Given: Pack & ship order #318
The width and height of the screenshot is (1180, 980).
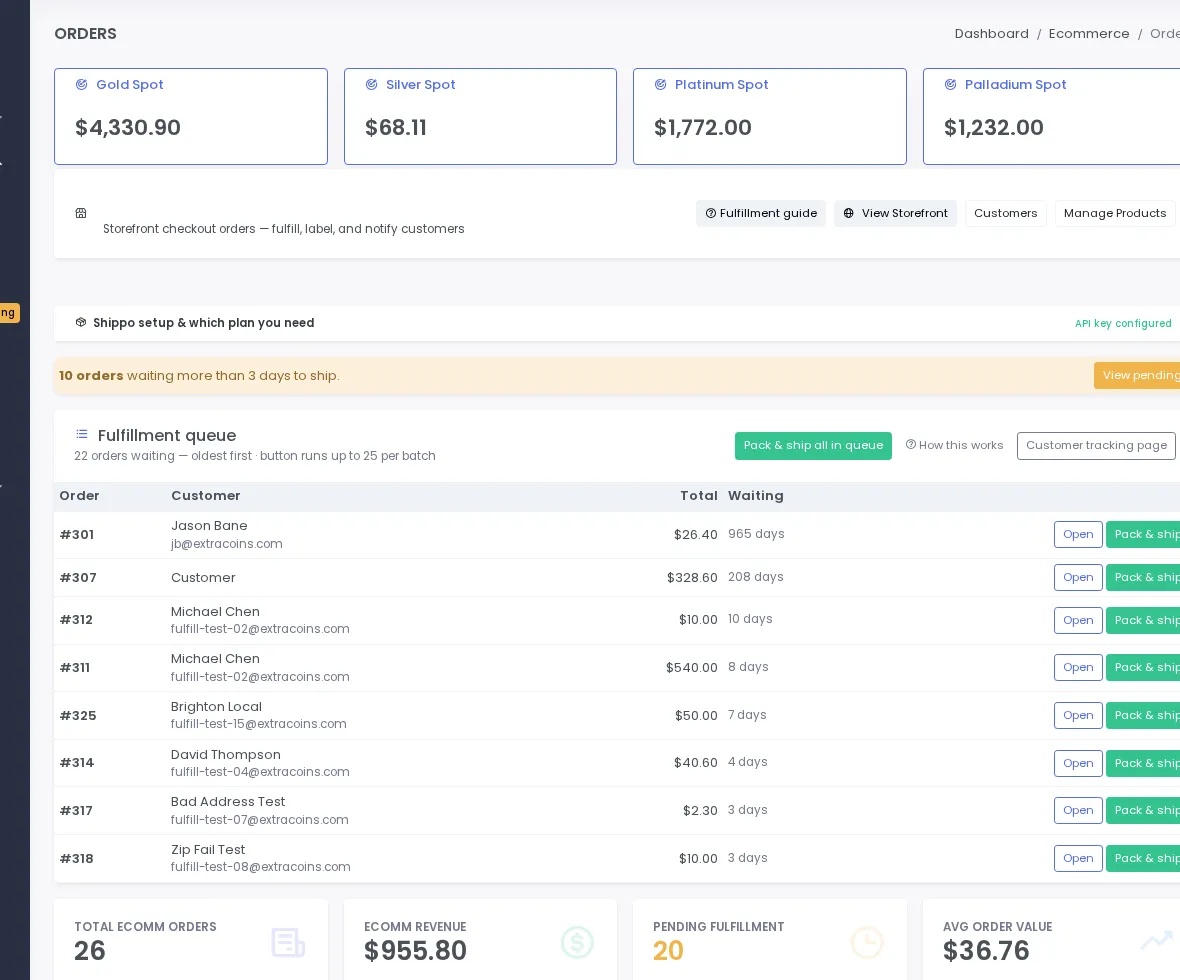Looking at the screenshot, I should point(1143,858).
